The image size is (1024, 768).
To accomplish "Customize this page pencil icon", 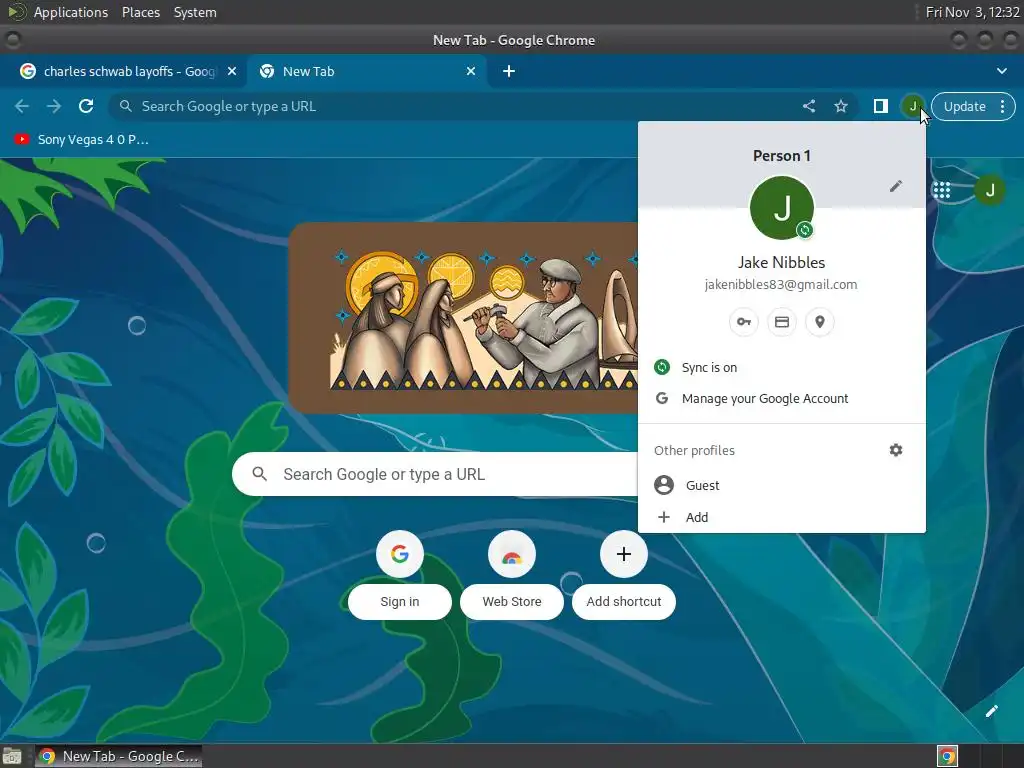I will click(991, 711).
